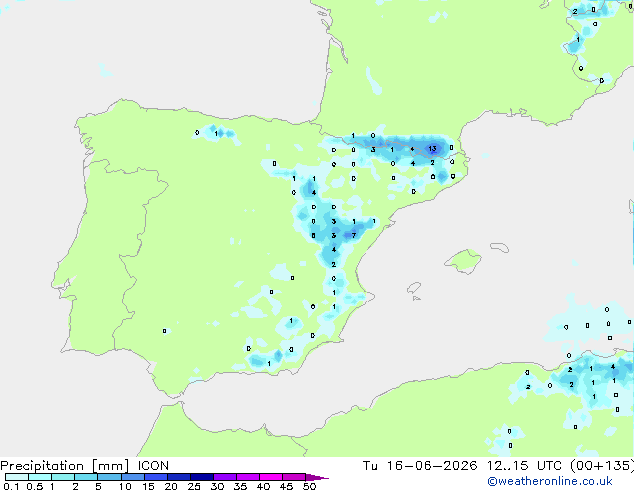
Task: Click the '13' precipitation value over the Pyrenees
Action: 432,149
